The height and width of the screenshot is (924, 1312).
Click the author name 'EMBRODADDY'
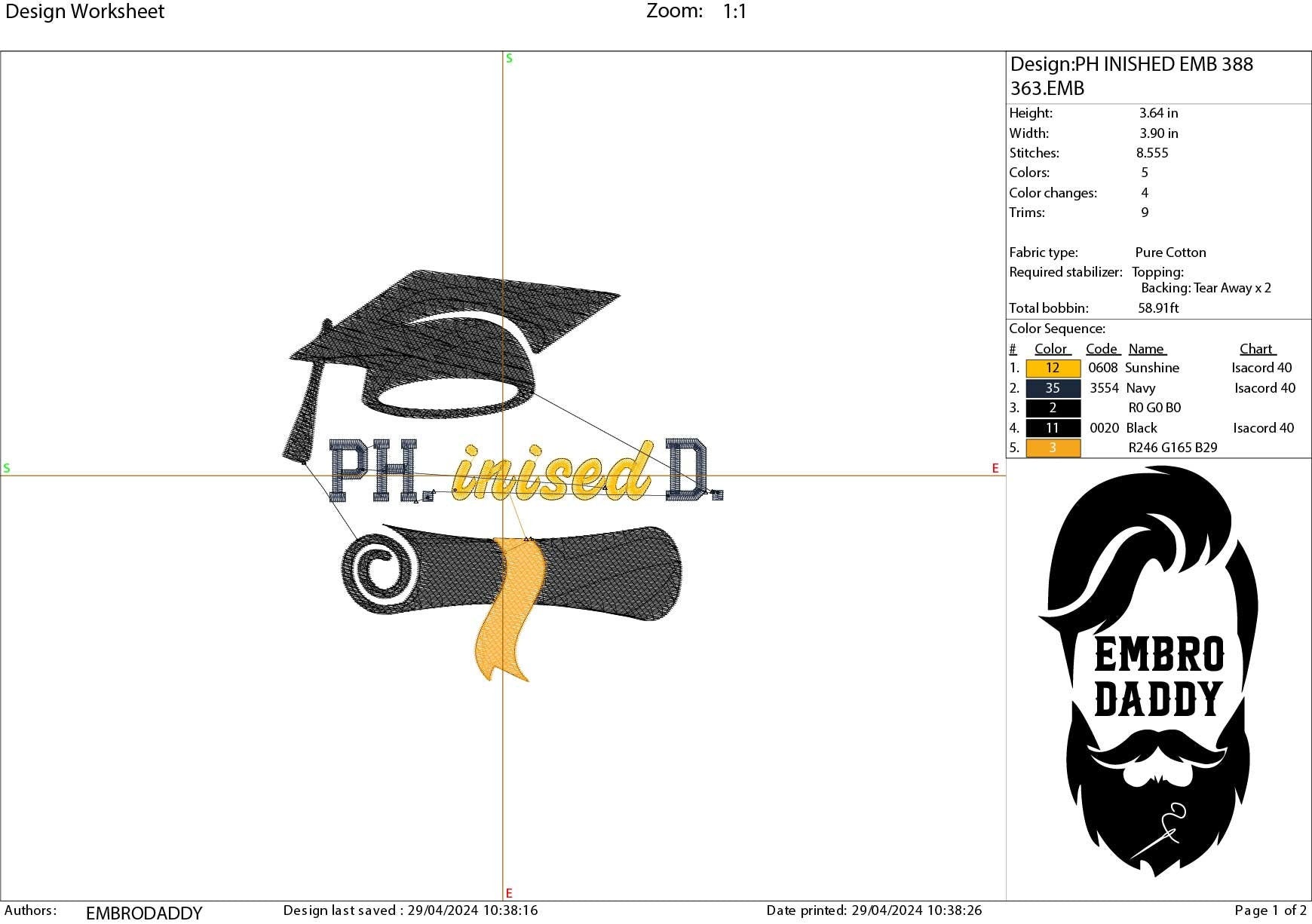coord(144,913)
